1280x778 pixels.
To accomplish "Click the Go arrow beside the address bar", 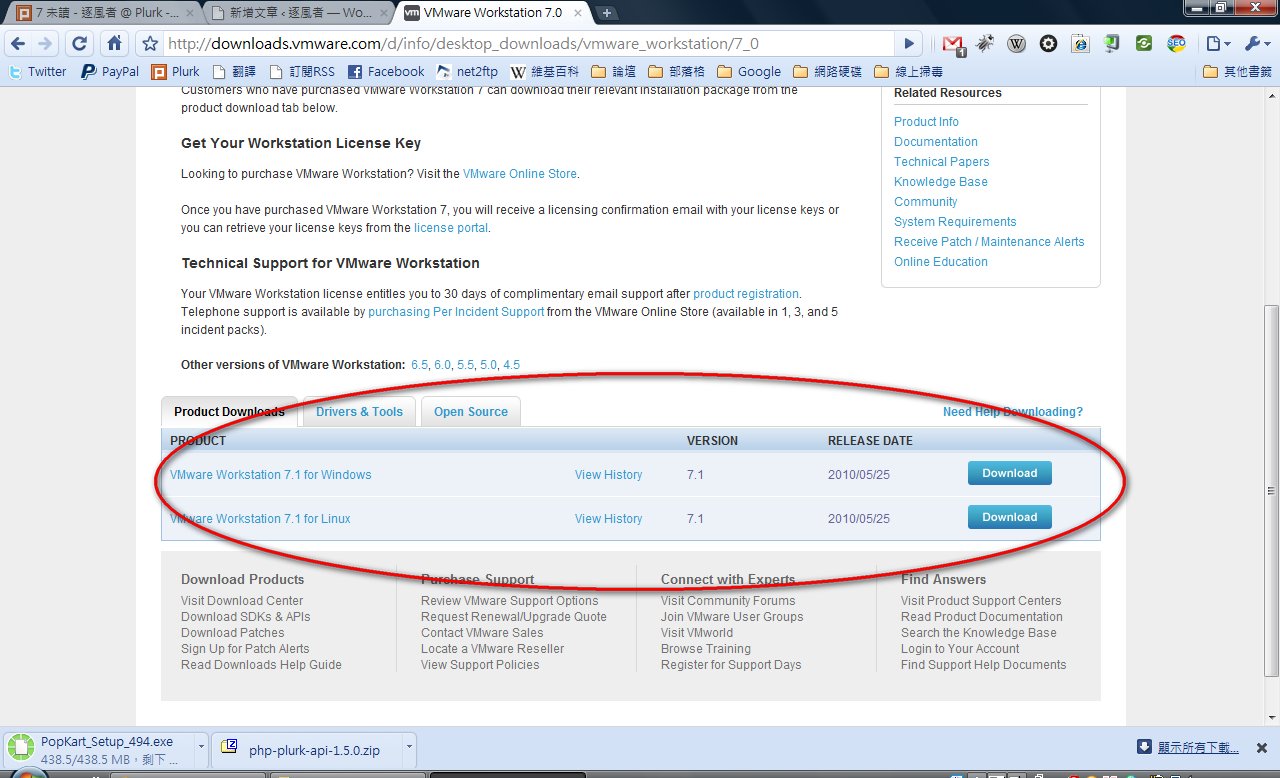I will click(x=909, y=44).
